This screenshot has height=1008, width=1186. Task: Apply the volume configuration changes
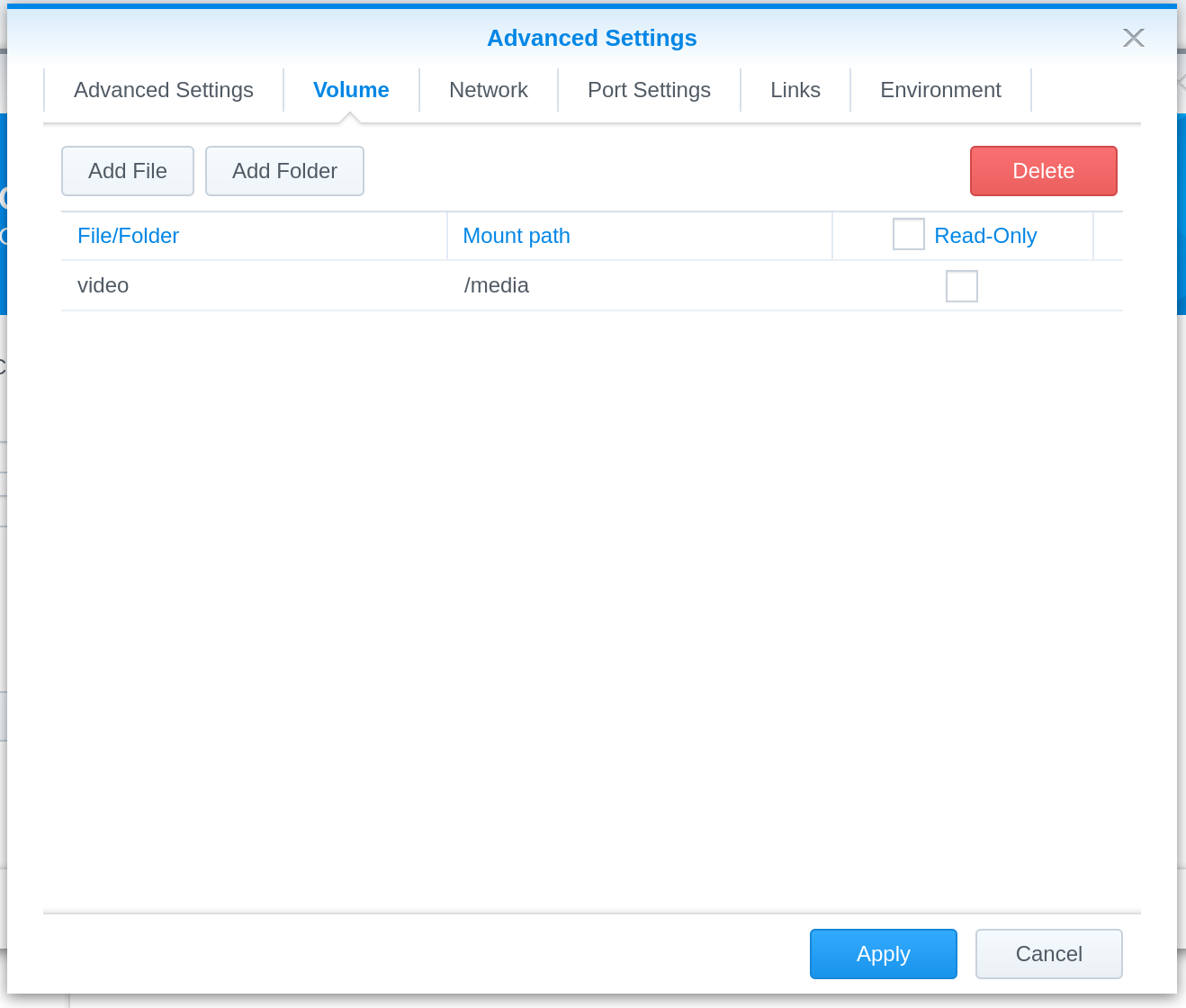(x=883, y=954)
